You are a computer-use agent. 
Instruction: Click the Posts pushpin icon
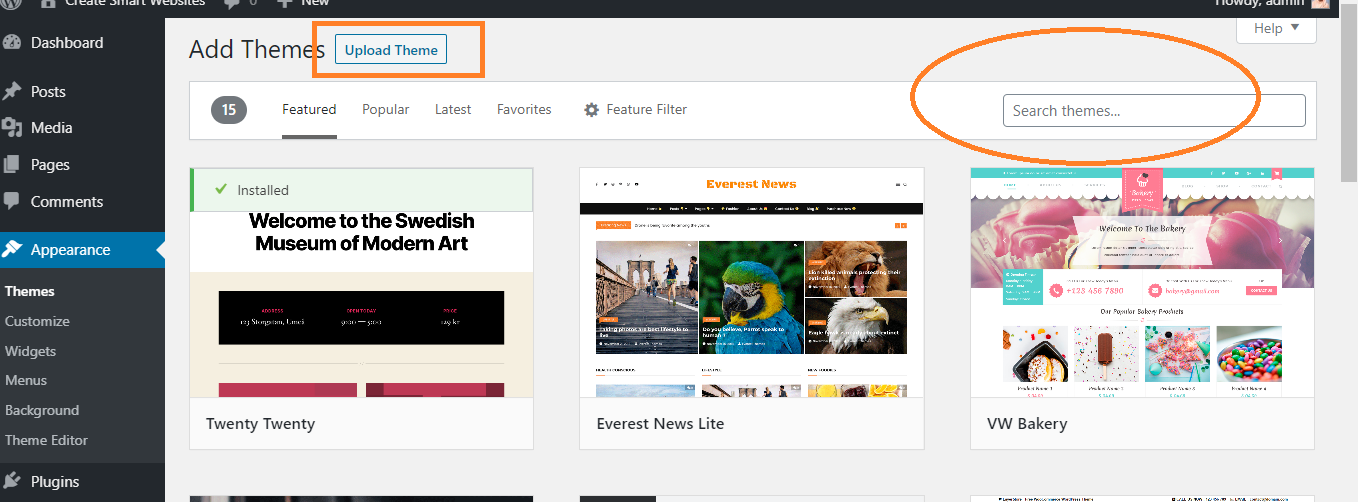pyautogui.click(x=12, y=91)
